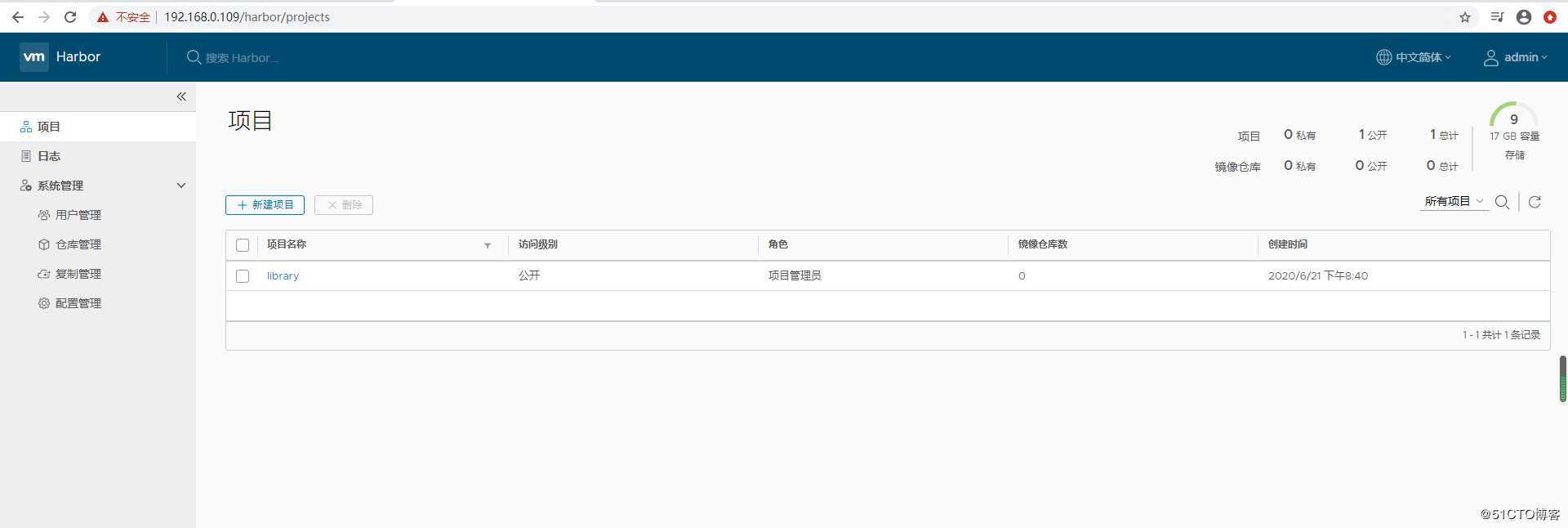Click the admin user avatar icon
The height and width of the screenshot is (528, 1568).
pyautogui.click(x=1491, y=58)
